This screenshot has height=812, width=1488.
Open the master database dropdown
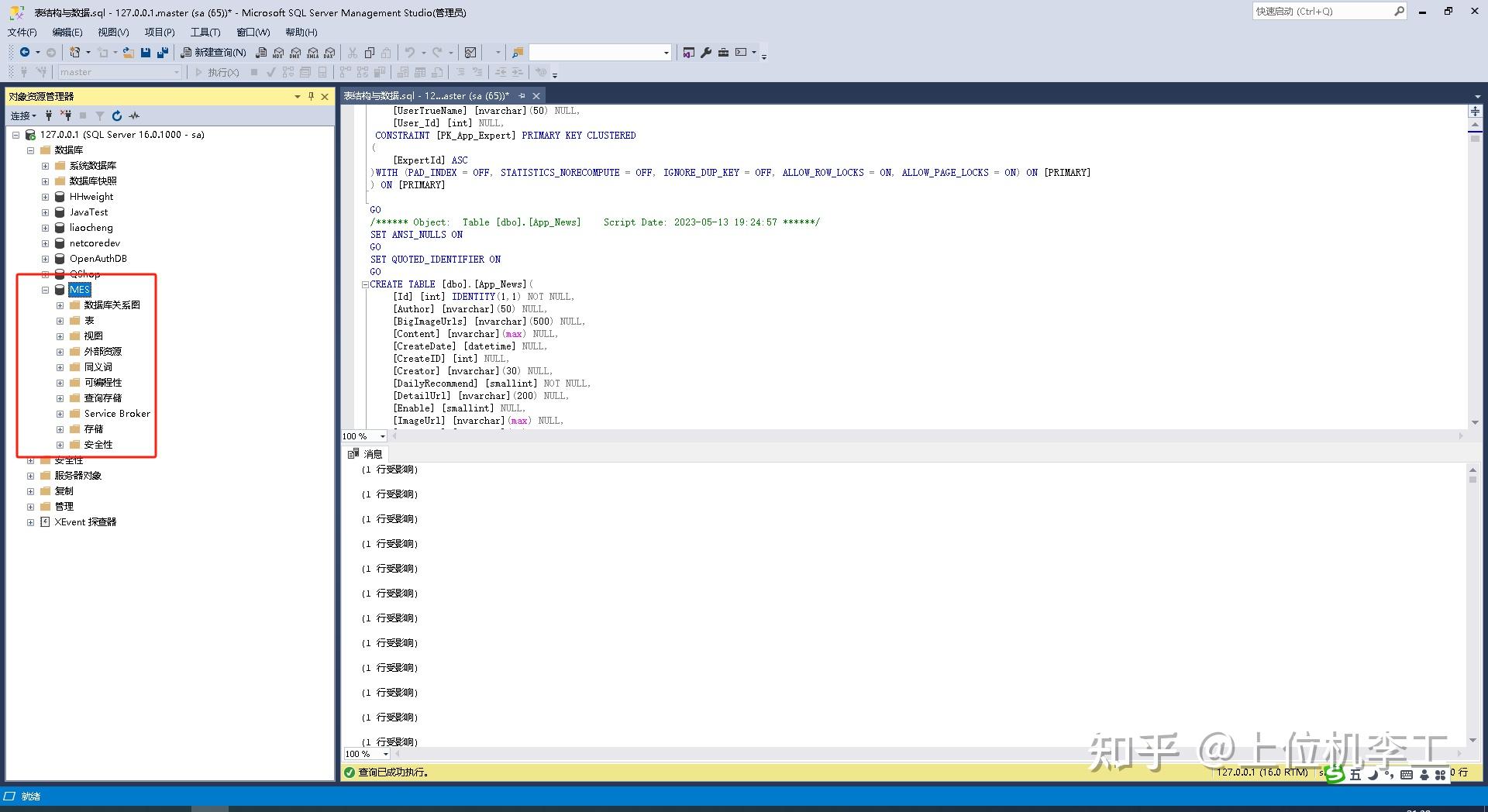177,72
